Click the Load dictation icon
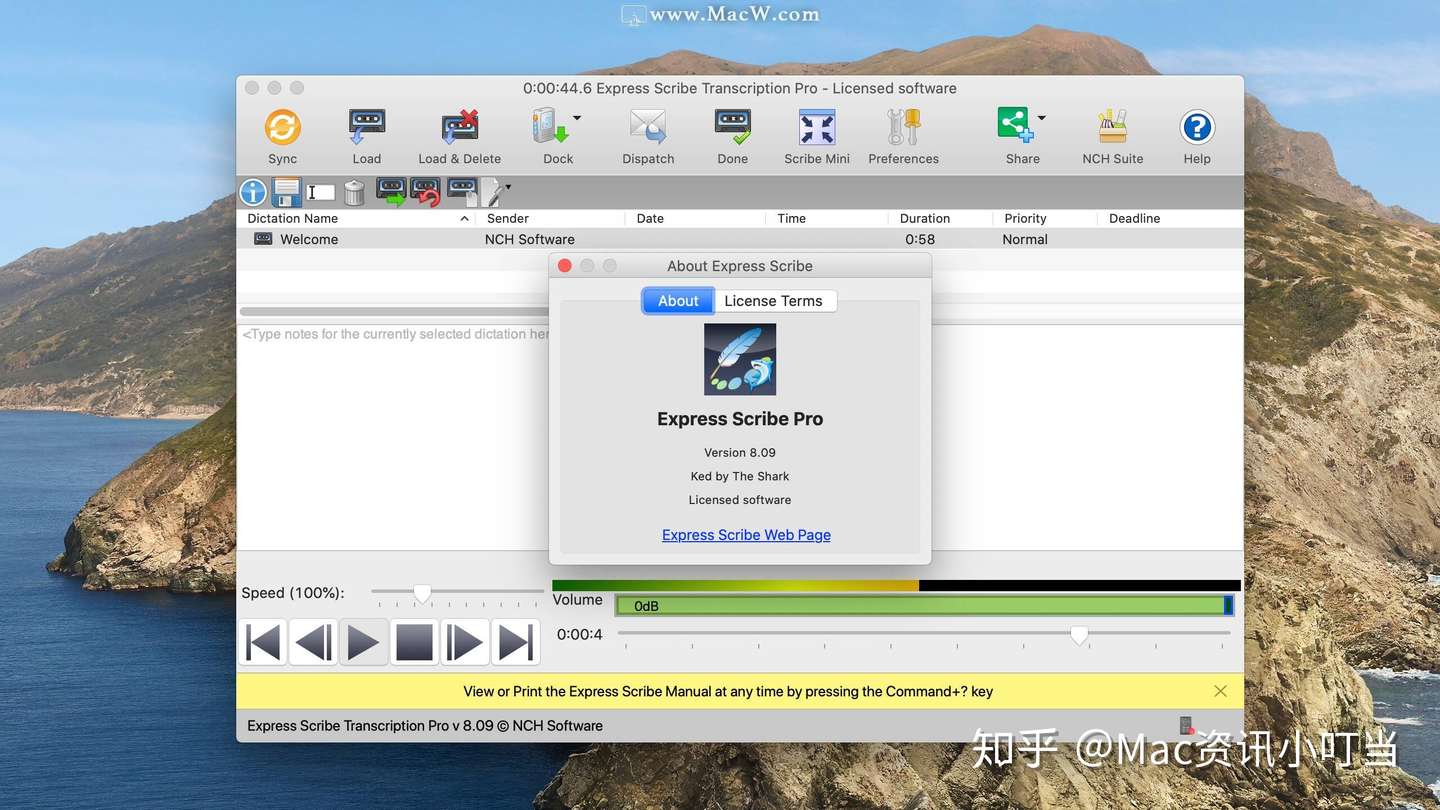 [367, 128]
